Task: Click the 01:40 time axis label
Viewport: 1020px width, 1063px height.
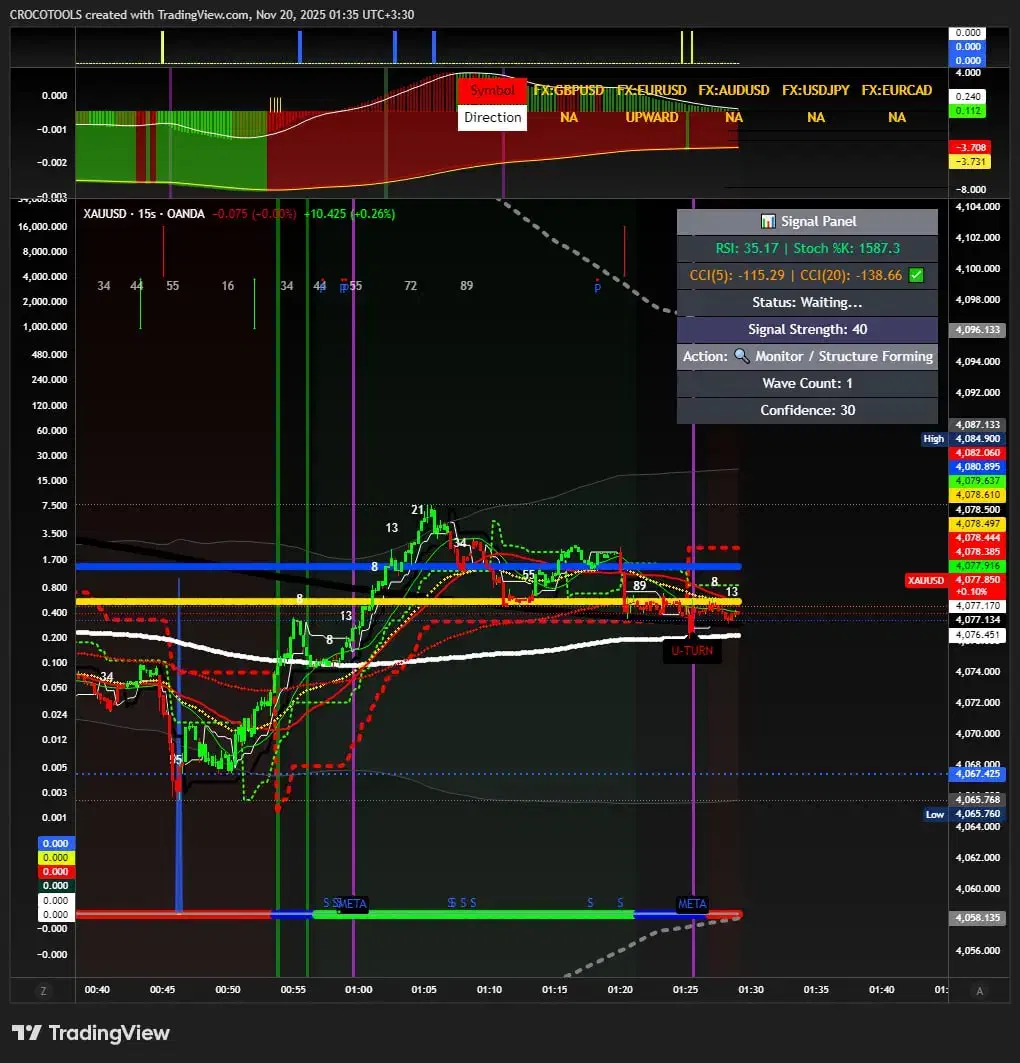Action: click(881, 990)
